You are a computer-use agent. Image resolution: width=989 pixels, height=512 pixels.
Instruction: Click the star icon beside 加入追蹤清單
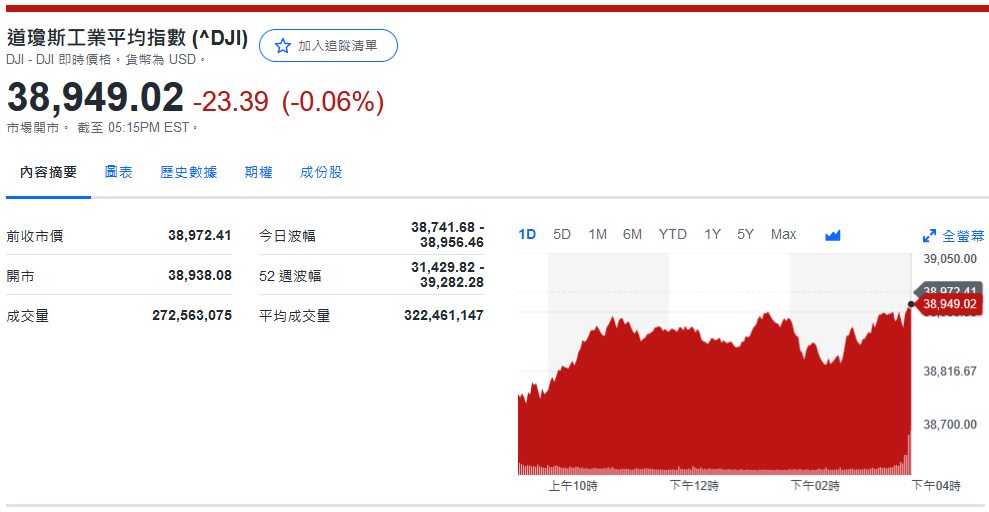click(x=283, y=46)
